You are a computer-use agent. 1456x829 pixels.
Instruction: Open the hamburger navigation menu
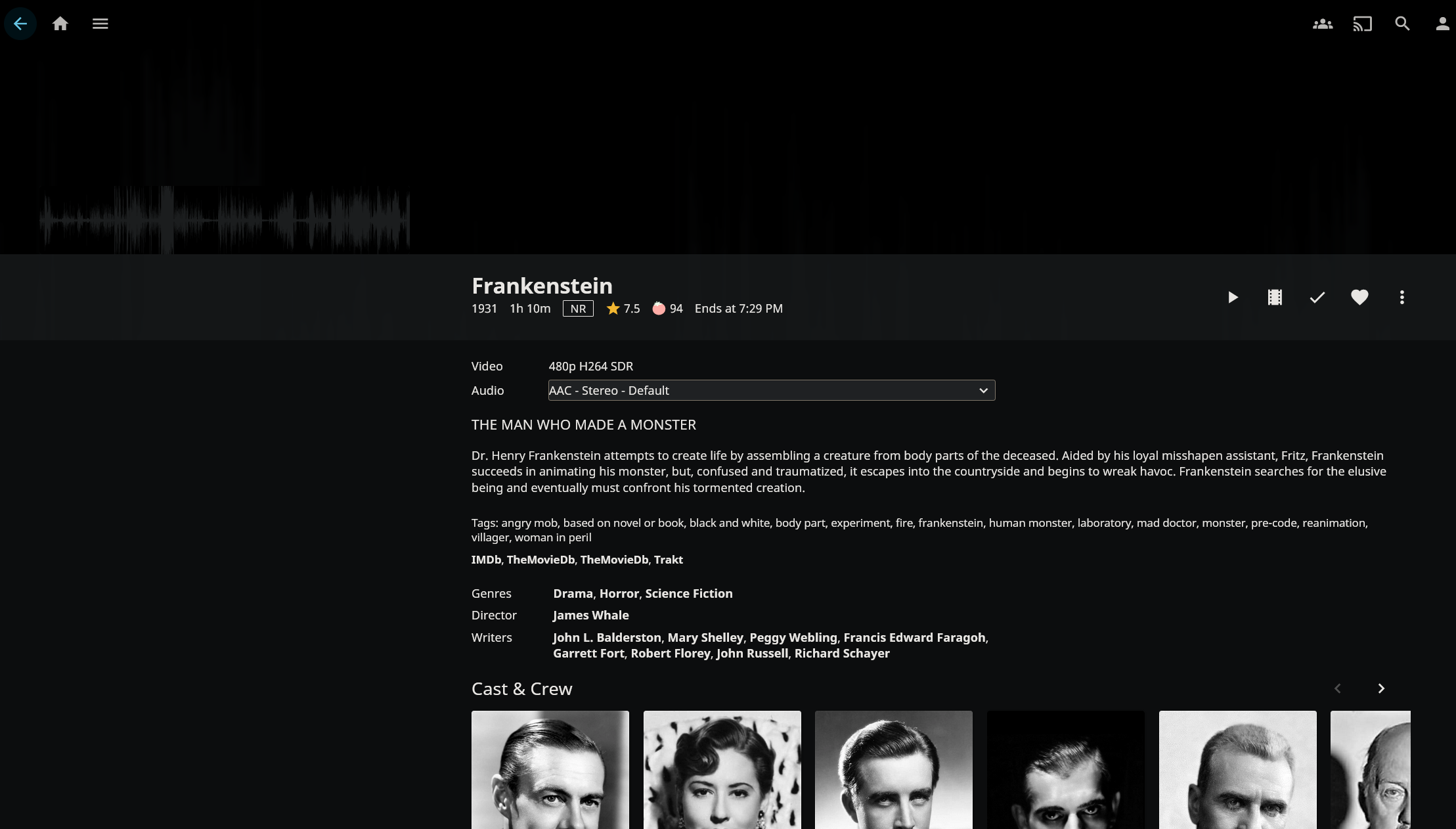(100, 24)
